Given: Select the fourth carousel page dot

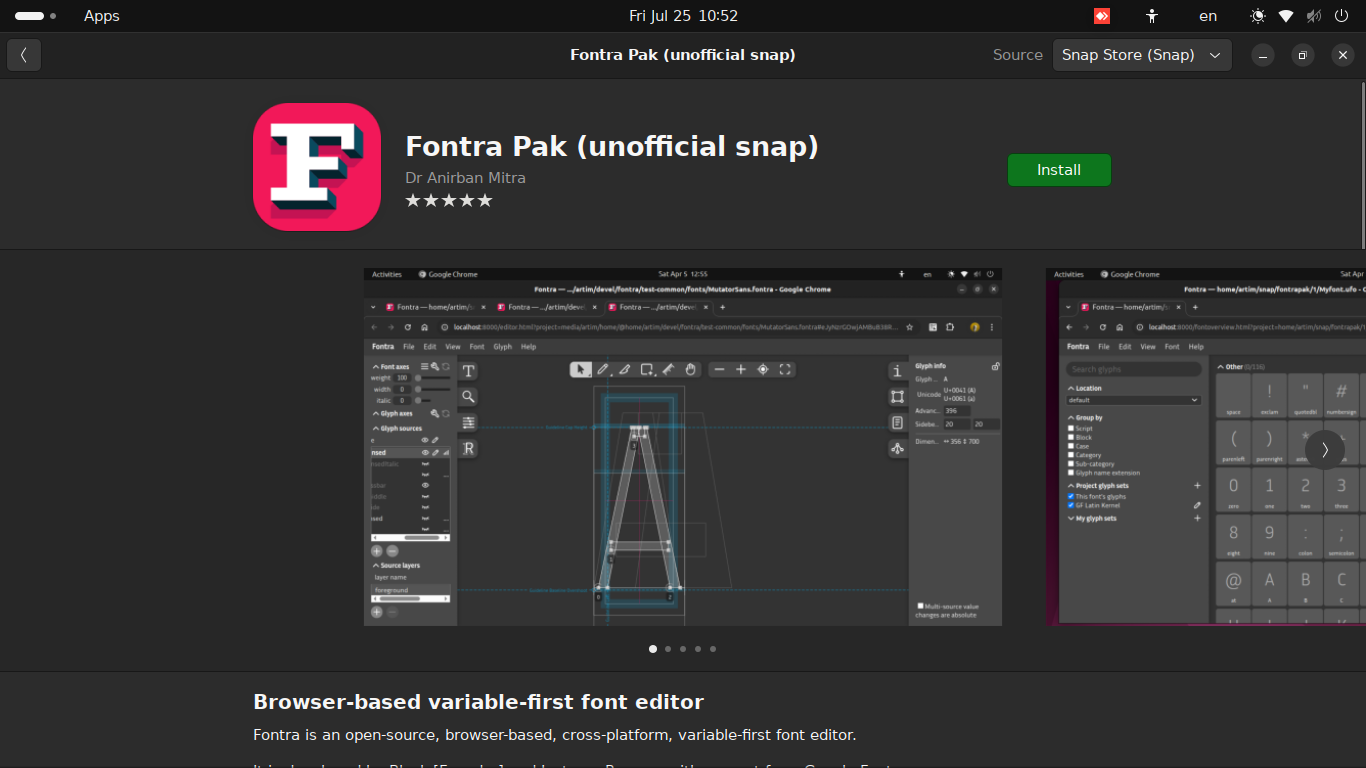Looking at the screenshot, I should pos(698,649).
